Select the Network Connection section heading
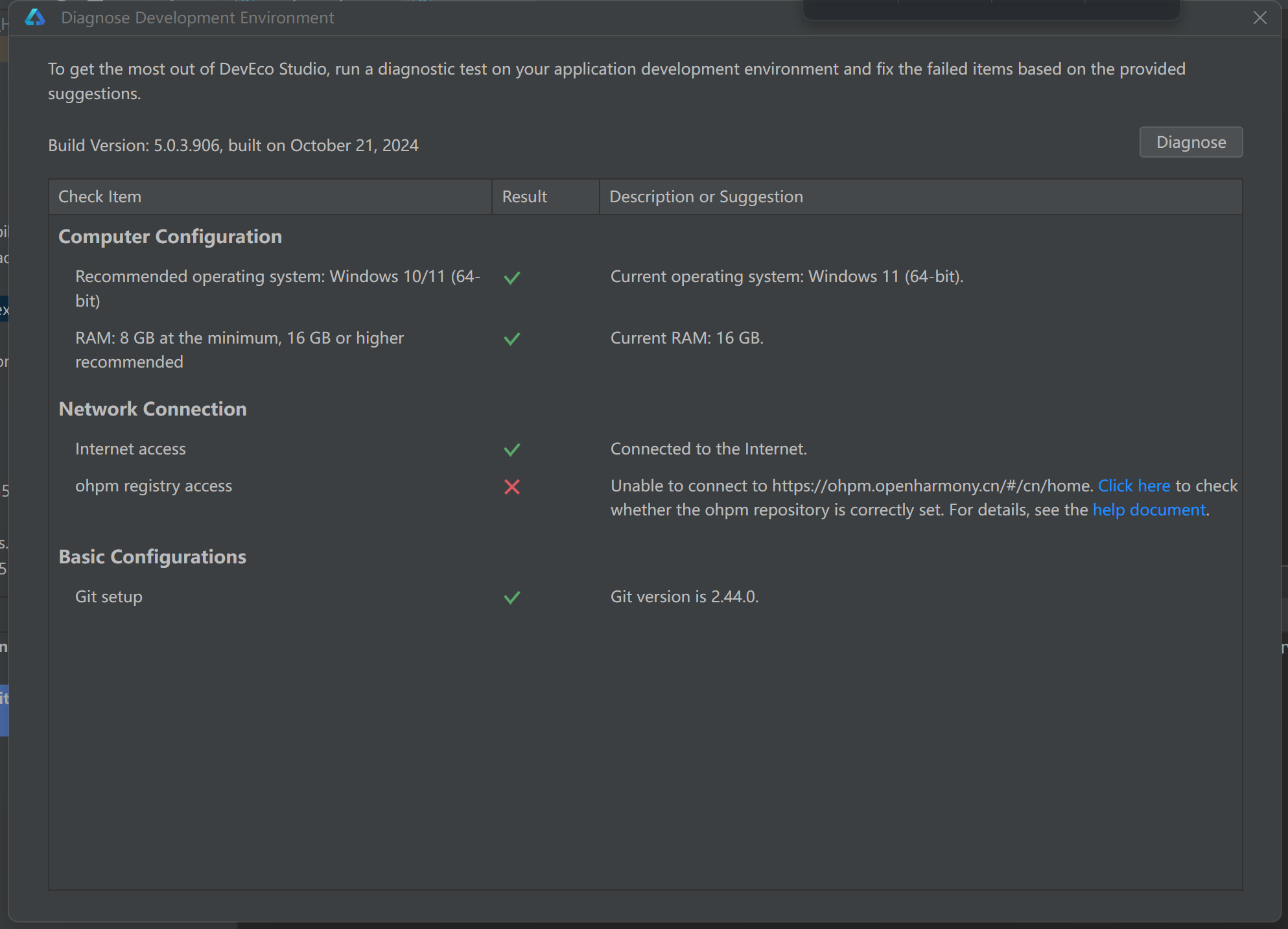Screen dimensions: 1288x929 click(x=153, y=409)
